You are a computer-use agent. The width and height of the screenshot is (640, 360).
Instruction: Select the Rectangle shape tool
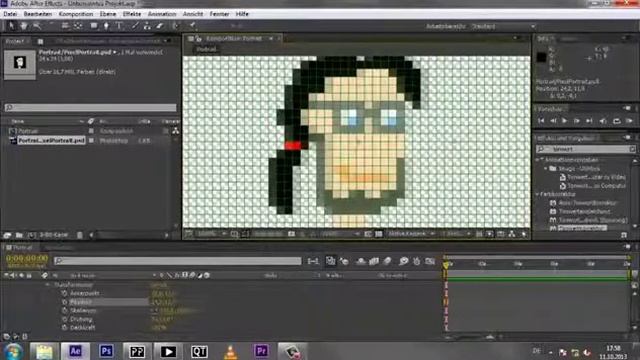[x=94, y=26]
